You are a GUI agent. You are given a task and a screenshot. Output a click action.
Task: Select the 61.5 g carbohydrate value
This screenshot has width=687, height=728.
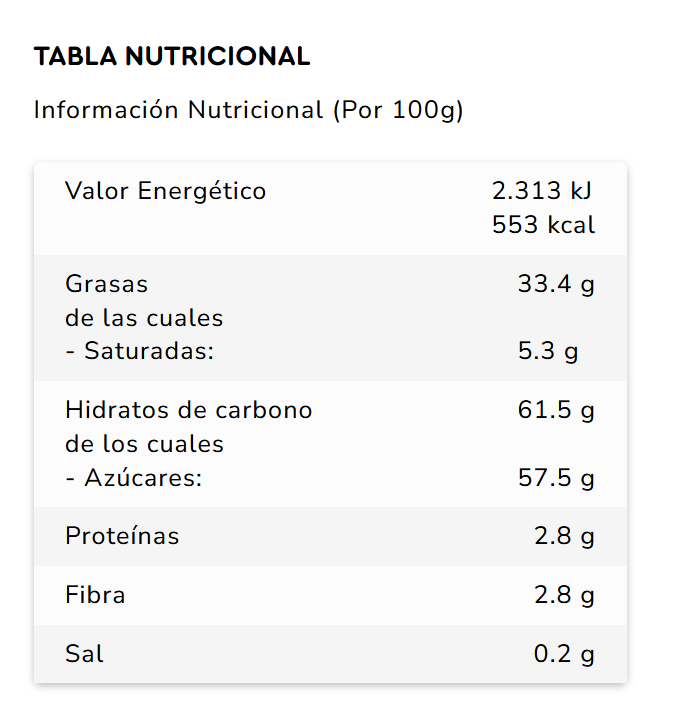click(x=556, y=410)
